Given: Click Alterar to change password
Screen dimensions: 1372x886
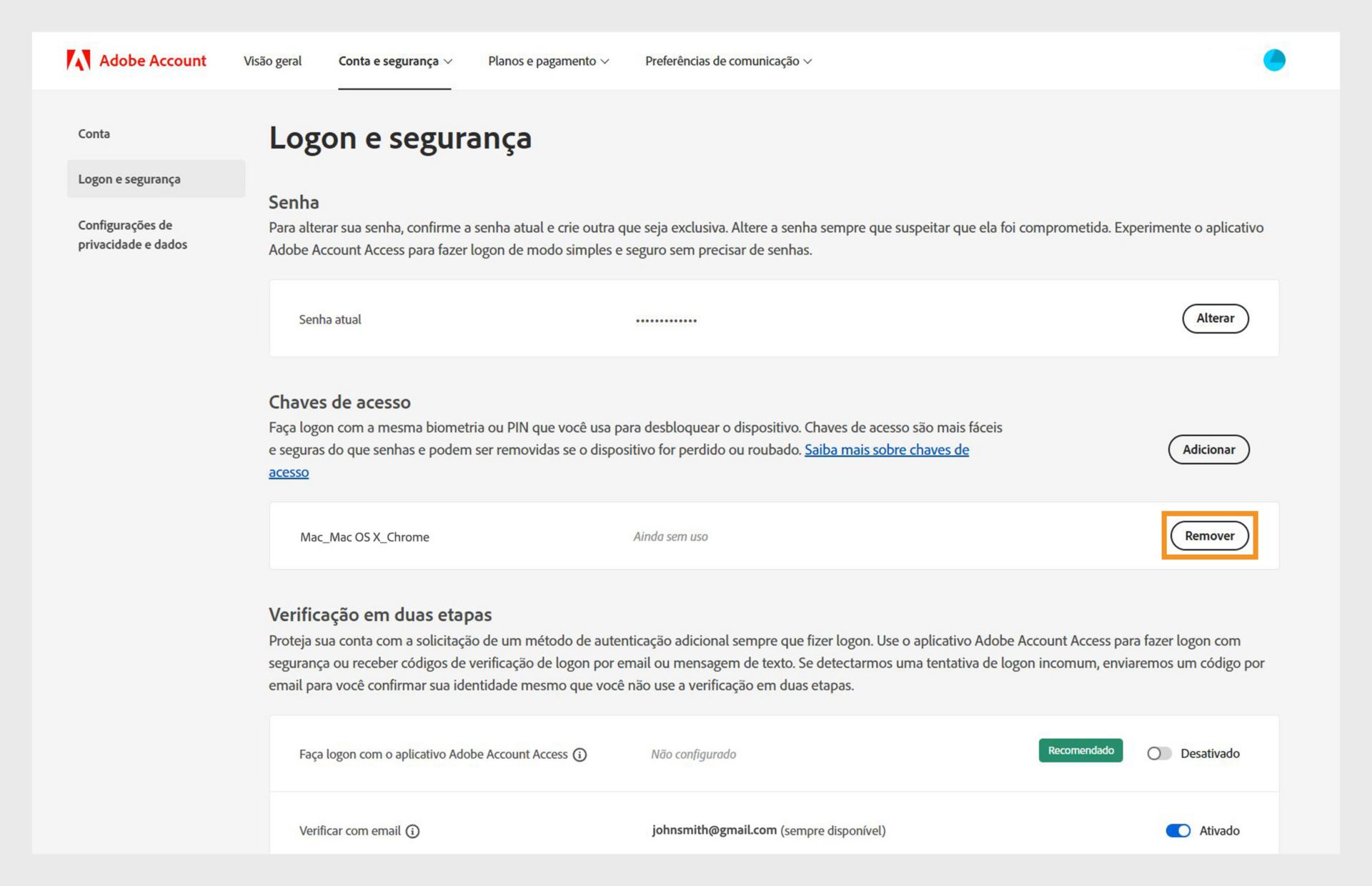Looking at the screenshot, I should (x=1215, y=319).
